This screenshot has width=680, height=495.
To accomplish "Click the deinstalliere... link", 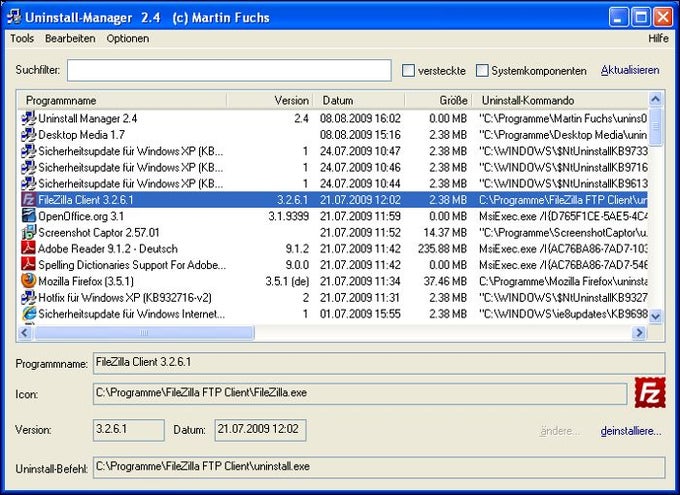I will tap(631, 431).
